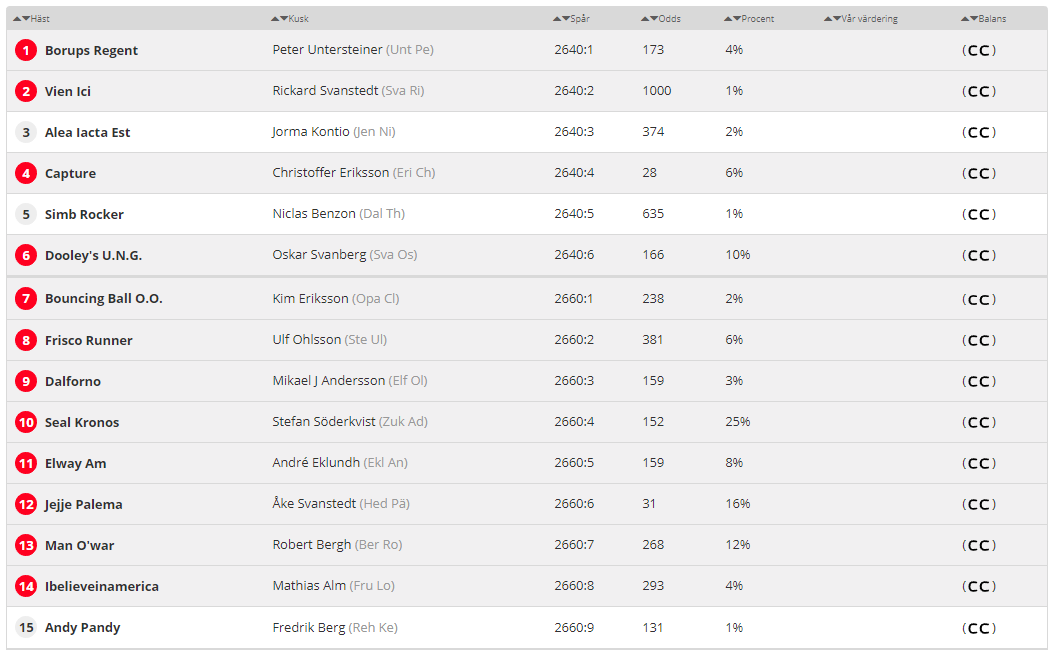Viewport: 1057px width, 659px height.
Task: Sort by Balans column header
Action: tap(984, 19)
